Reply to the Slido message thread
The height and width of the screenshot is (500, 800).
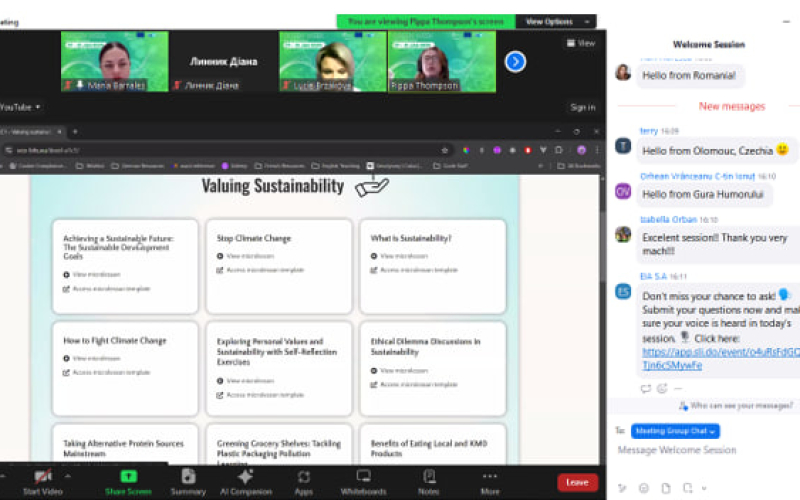pyautogui.click(x=646, y=388)
